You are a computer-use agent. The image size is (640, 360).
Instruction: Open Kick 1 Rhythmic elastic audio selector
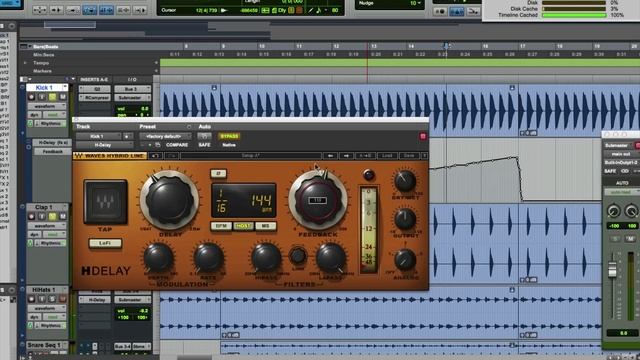click(51, 123)
